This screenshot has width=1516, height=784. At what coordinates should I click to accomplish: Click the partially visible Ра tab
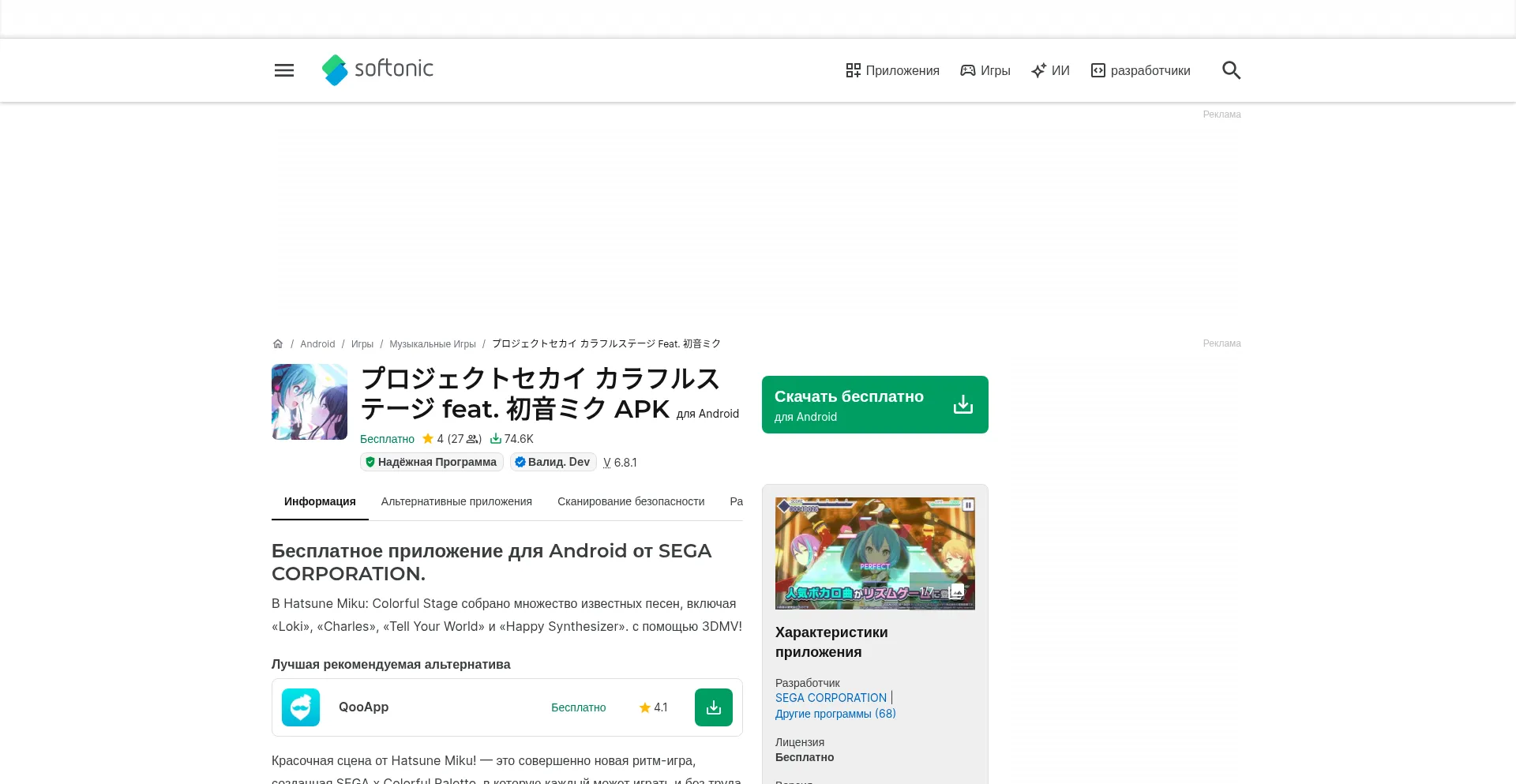[736, 502]
